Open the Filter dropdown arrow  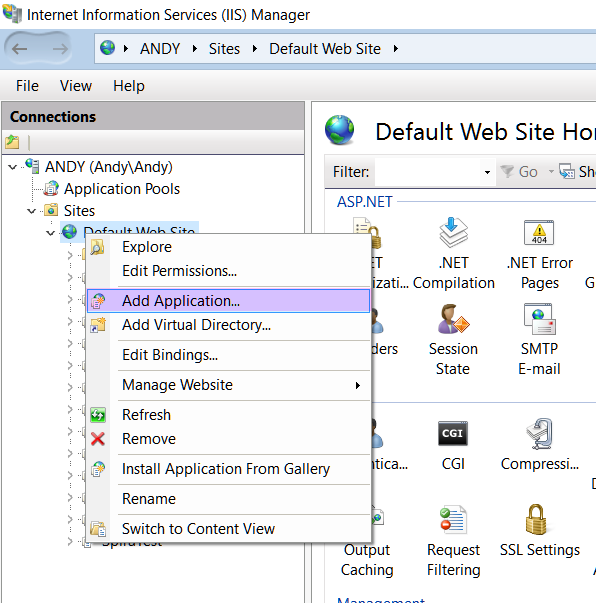point(487,172)
